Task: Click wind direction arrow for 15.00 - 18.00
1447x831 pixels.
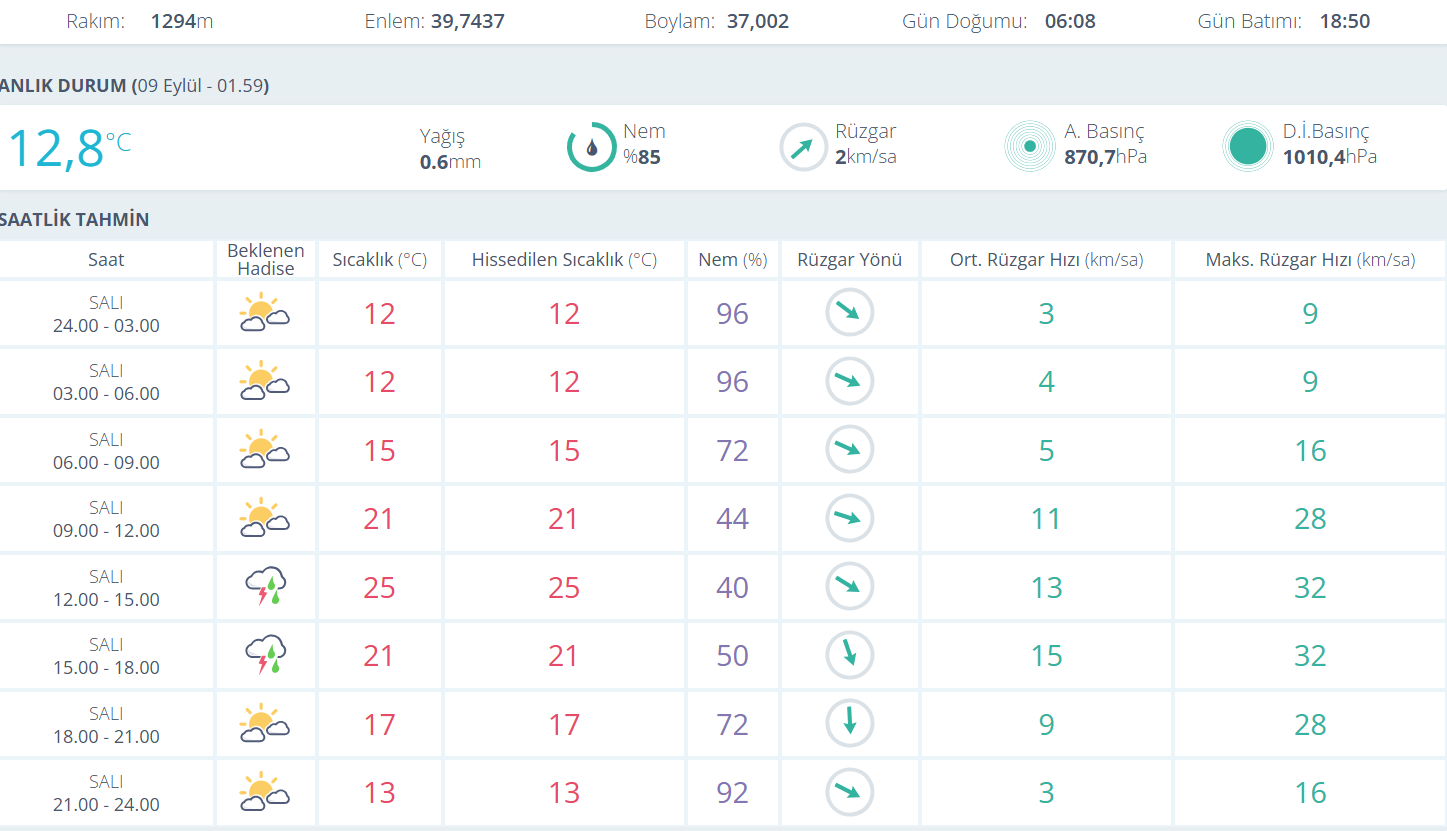Action: (849, 655)
